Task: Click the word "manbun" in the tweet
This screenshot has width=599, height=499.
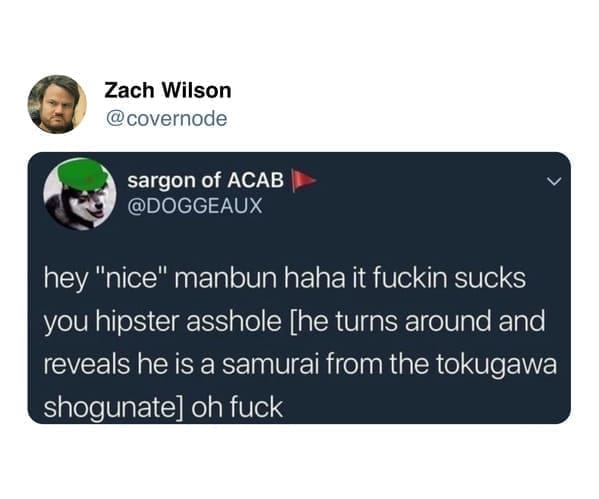Action: [x=226, y=278]
